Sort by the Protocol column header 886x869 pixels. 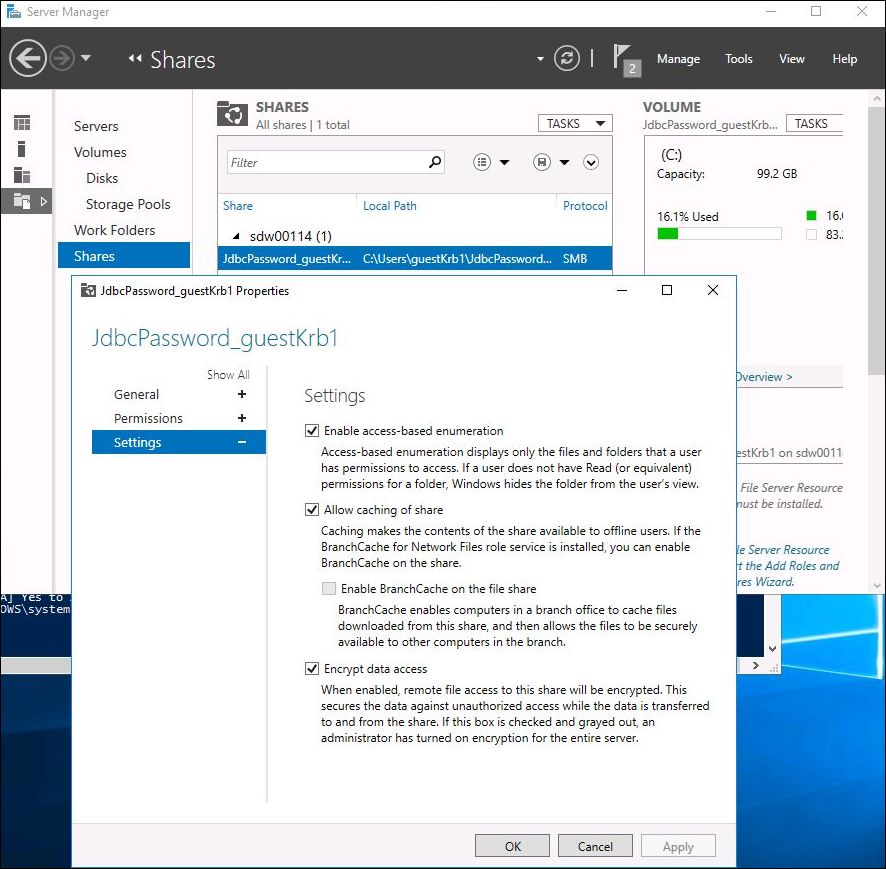(585, 206)
